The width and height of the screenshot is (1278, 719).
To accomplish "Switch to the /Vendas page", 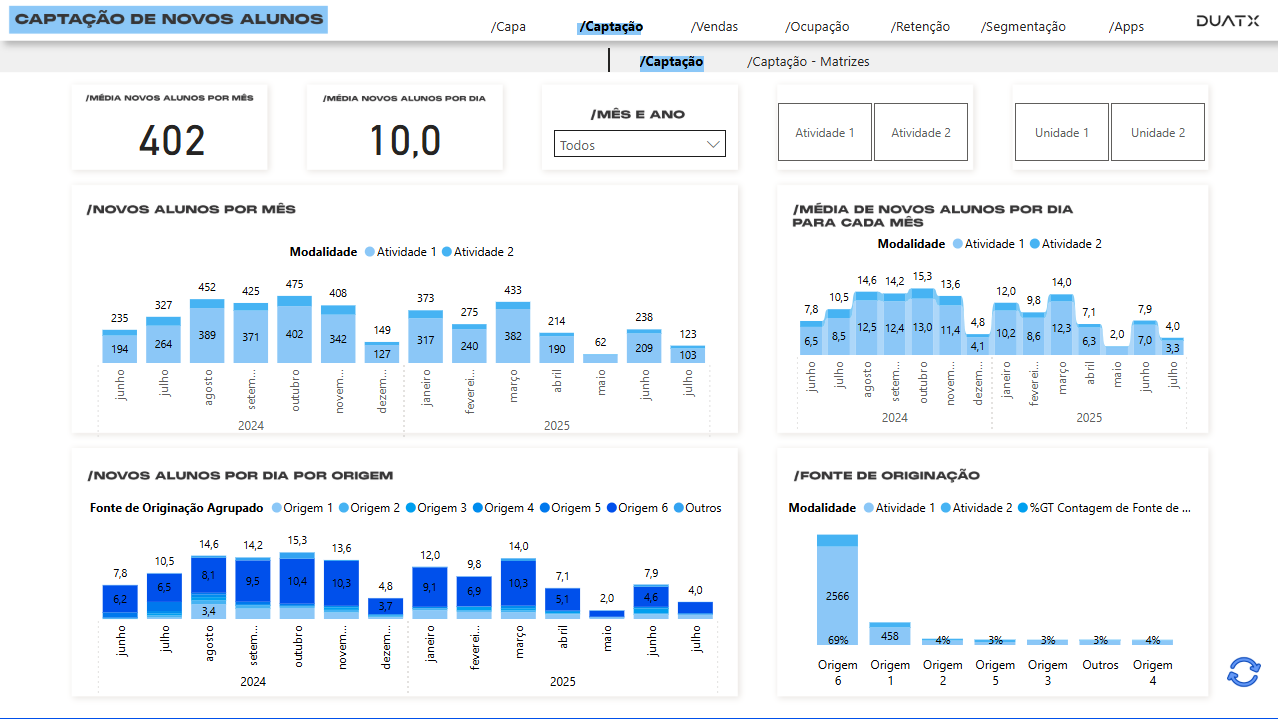I will 713,27.
